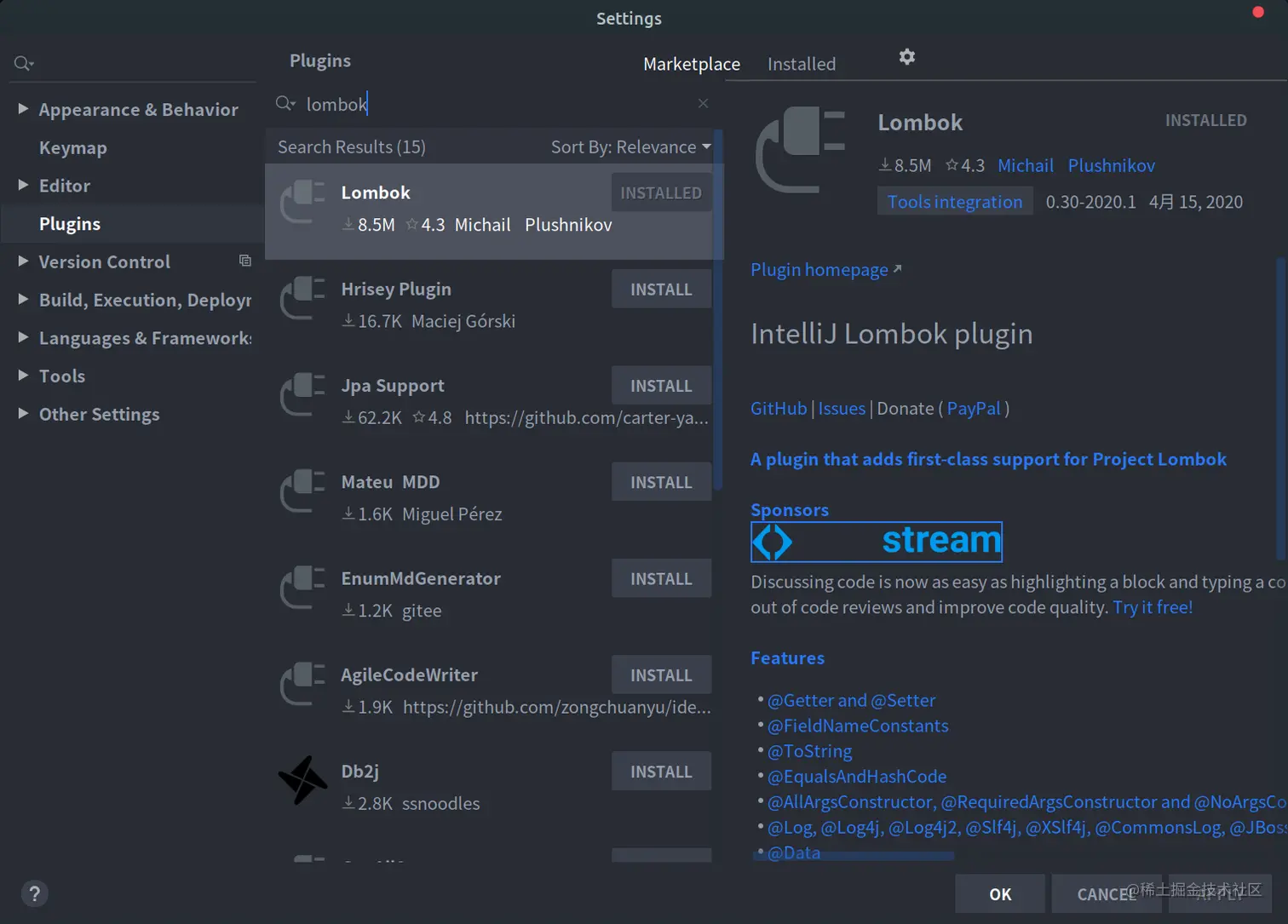This screenshot has height=924, width=1288.
Task: Install the Db2j plugin
Action: pos(661,771)
